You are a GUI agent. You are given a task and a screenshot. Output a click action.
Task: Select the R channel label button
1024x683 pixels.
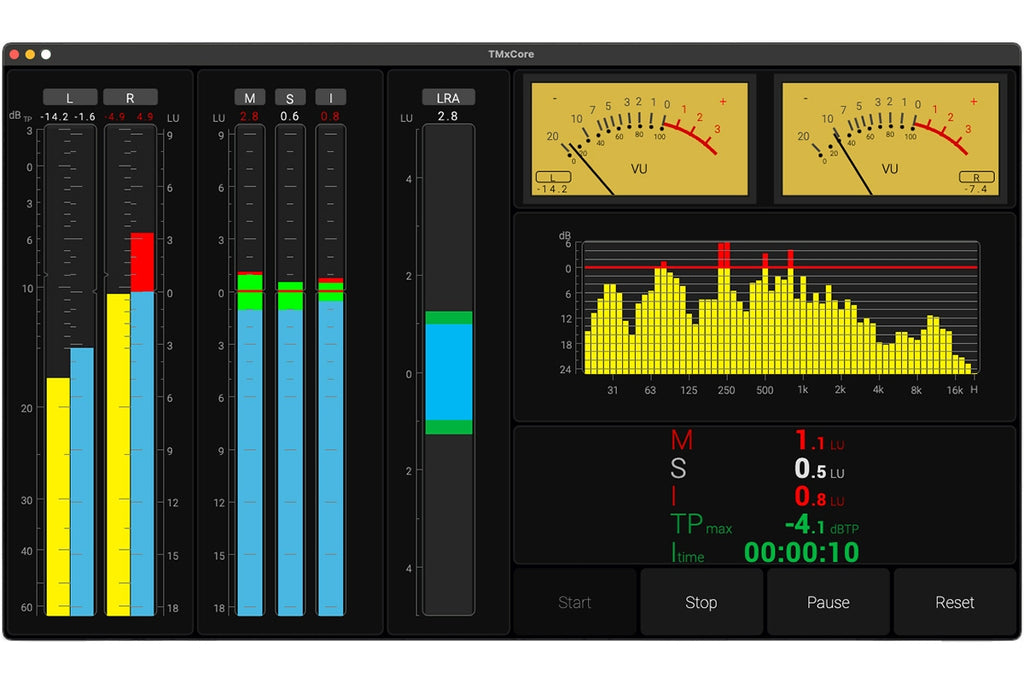(130, 97)
